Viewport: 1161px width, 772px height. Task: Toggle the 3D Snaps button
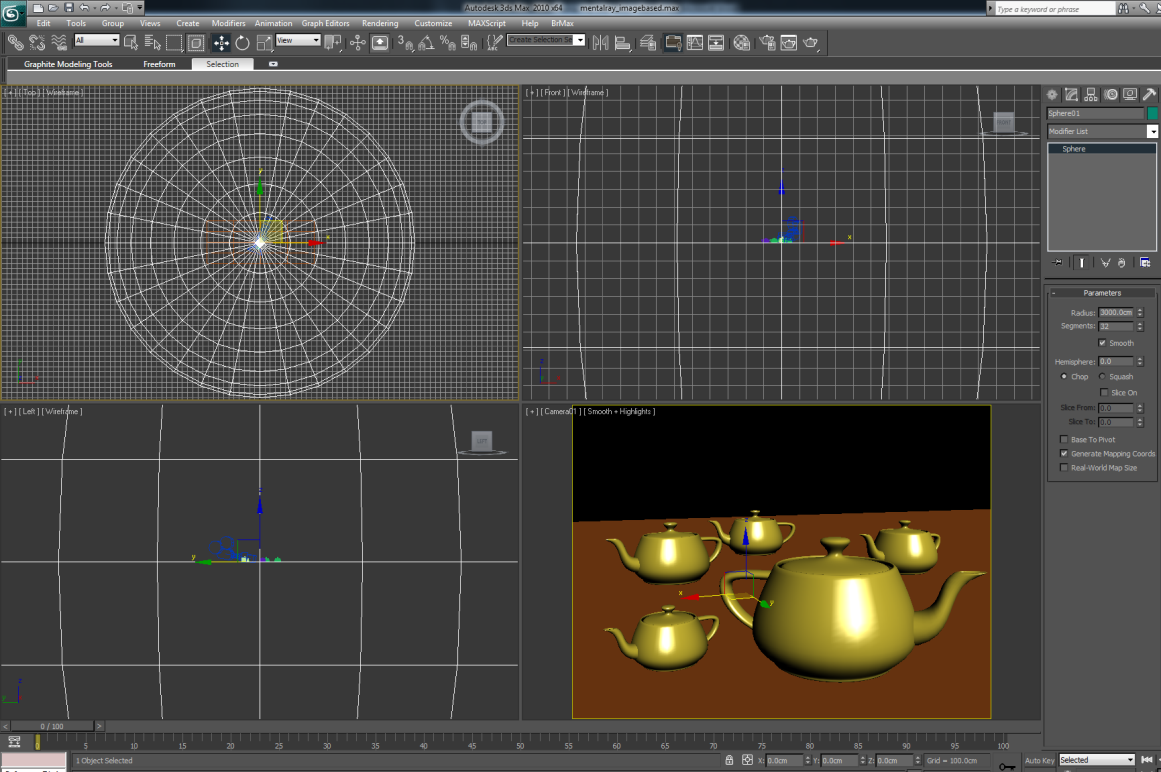pos(404,43)
